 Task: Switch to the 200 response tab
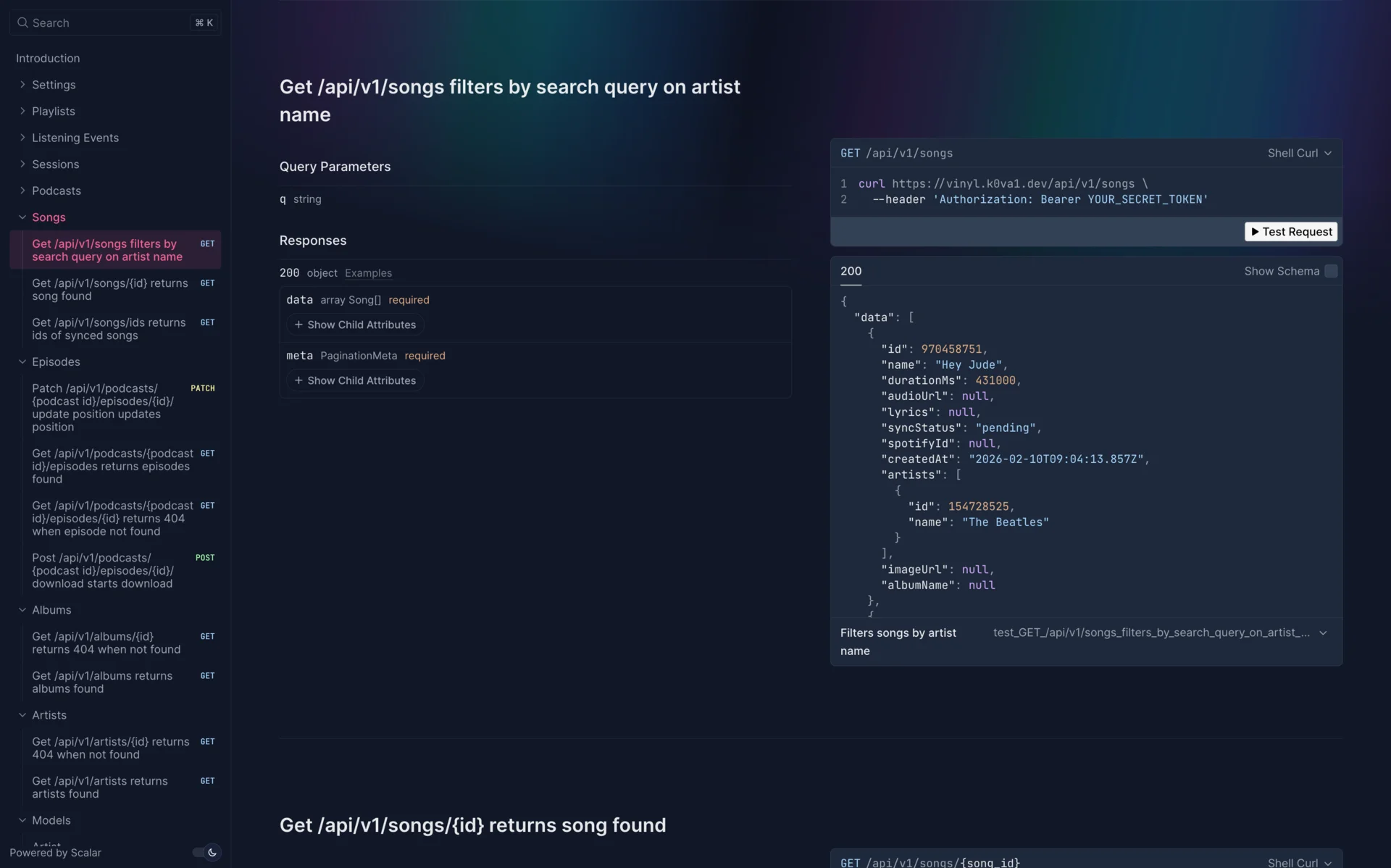point(851,271)
